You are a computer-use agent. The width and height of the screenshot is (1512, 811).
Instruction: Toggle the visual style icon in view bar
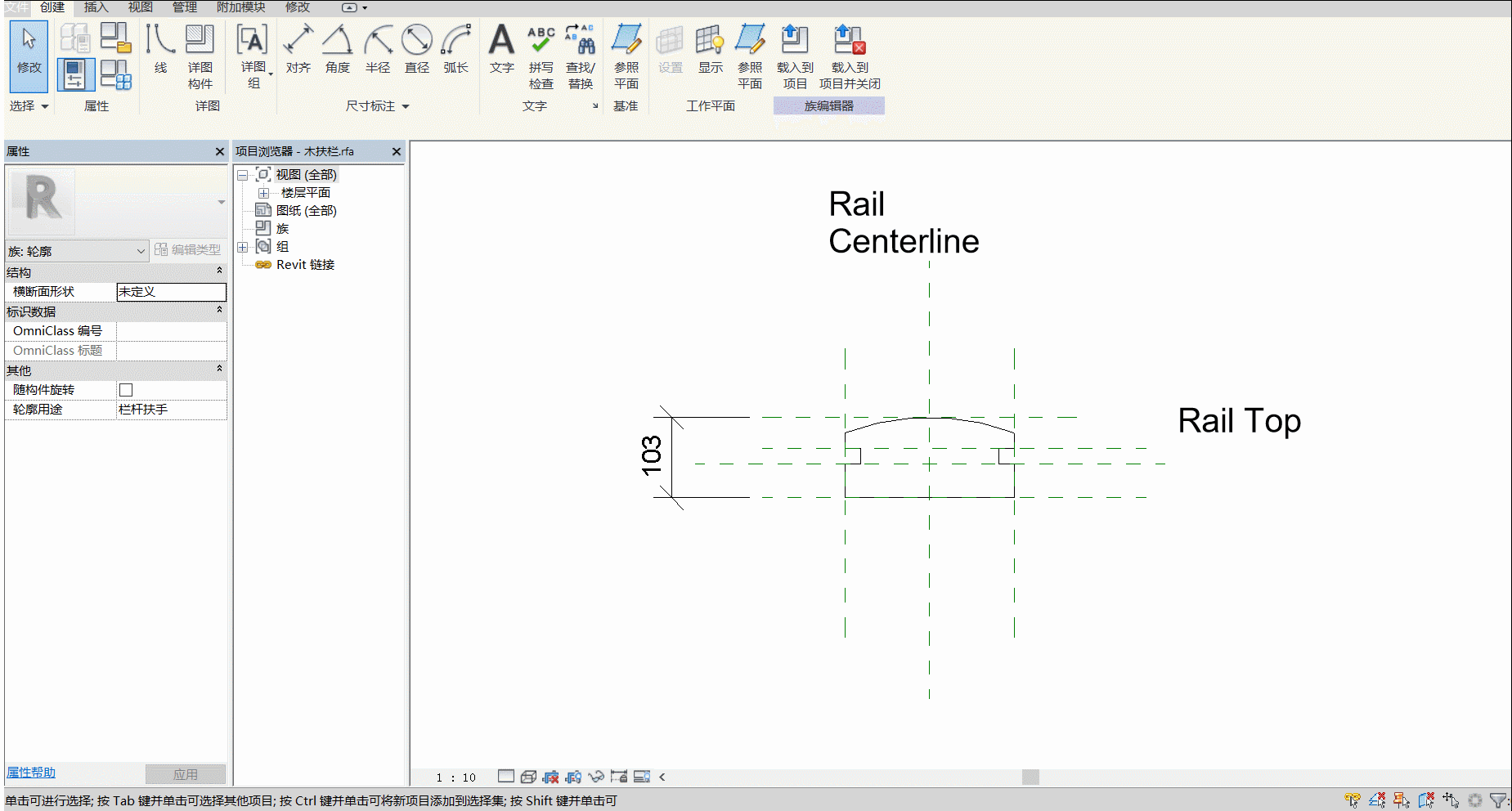(528, 777)
